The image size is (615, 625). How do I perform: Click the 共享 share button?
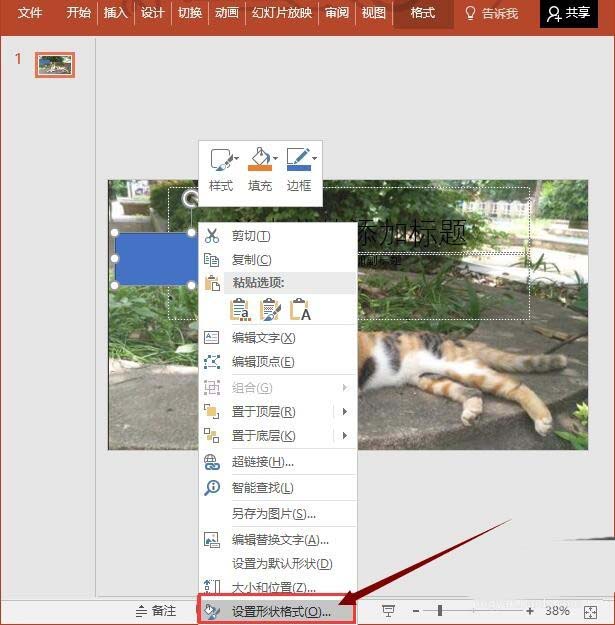(569, 13)
